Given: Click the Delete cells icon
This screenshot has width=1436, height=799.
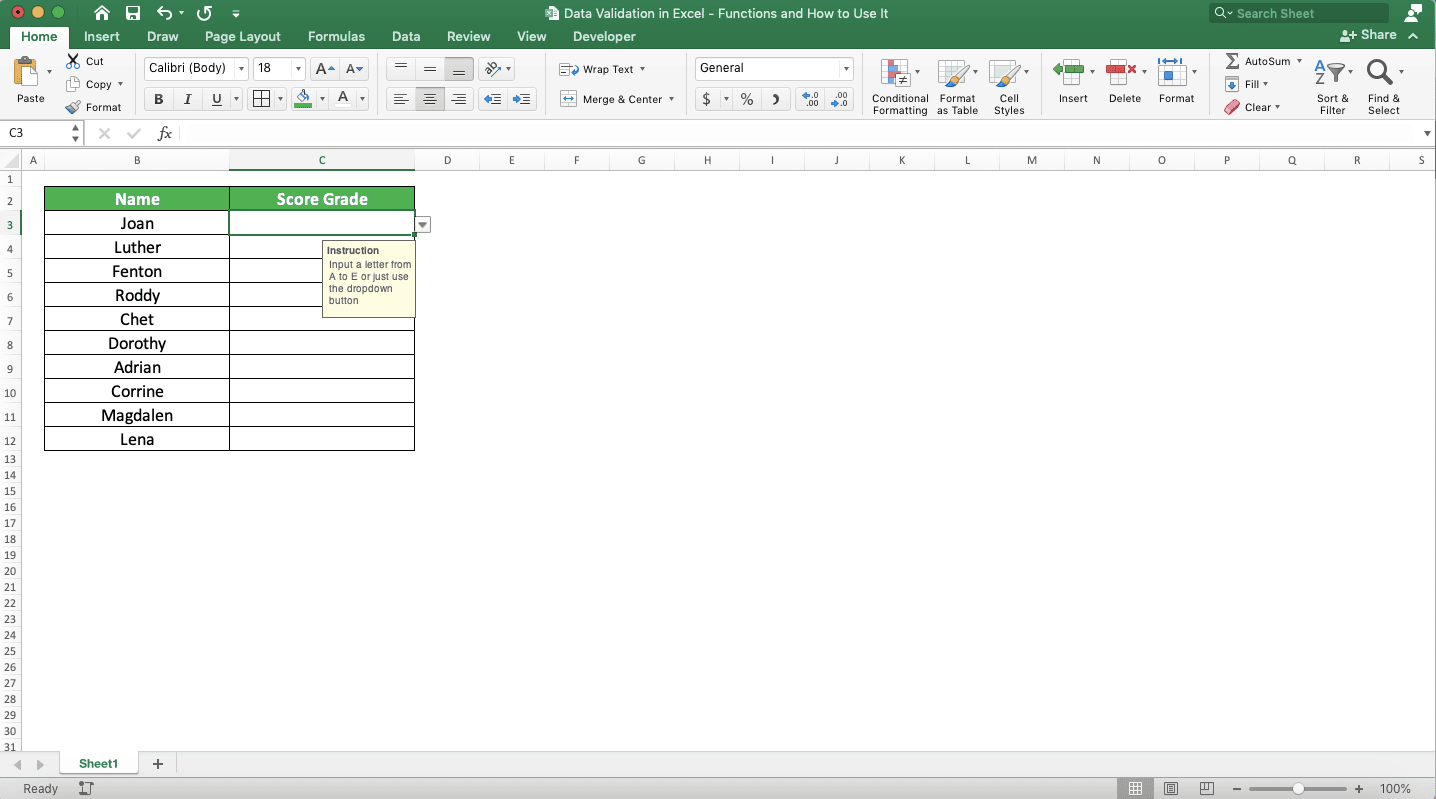Looking at the screenshot, I should tap(1120, 71).
